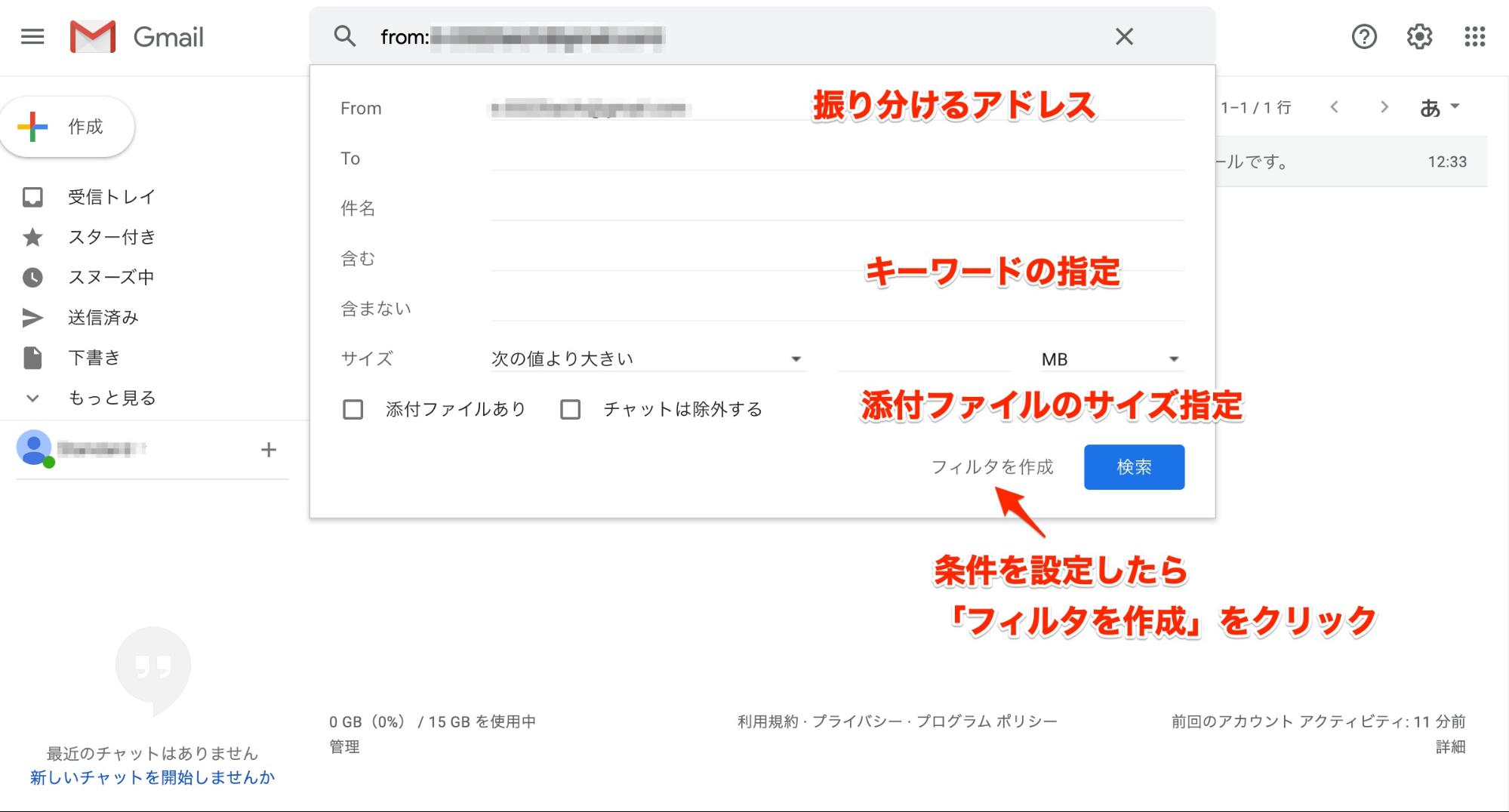Open the Help question mark icon

coord(1363,36)
